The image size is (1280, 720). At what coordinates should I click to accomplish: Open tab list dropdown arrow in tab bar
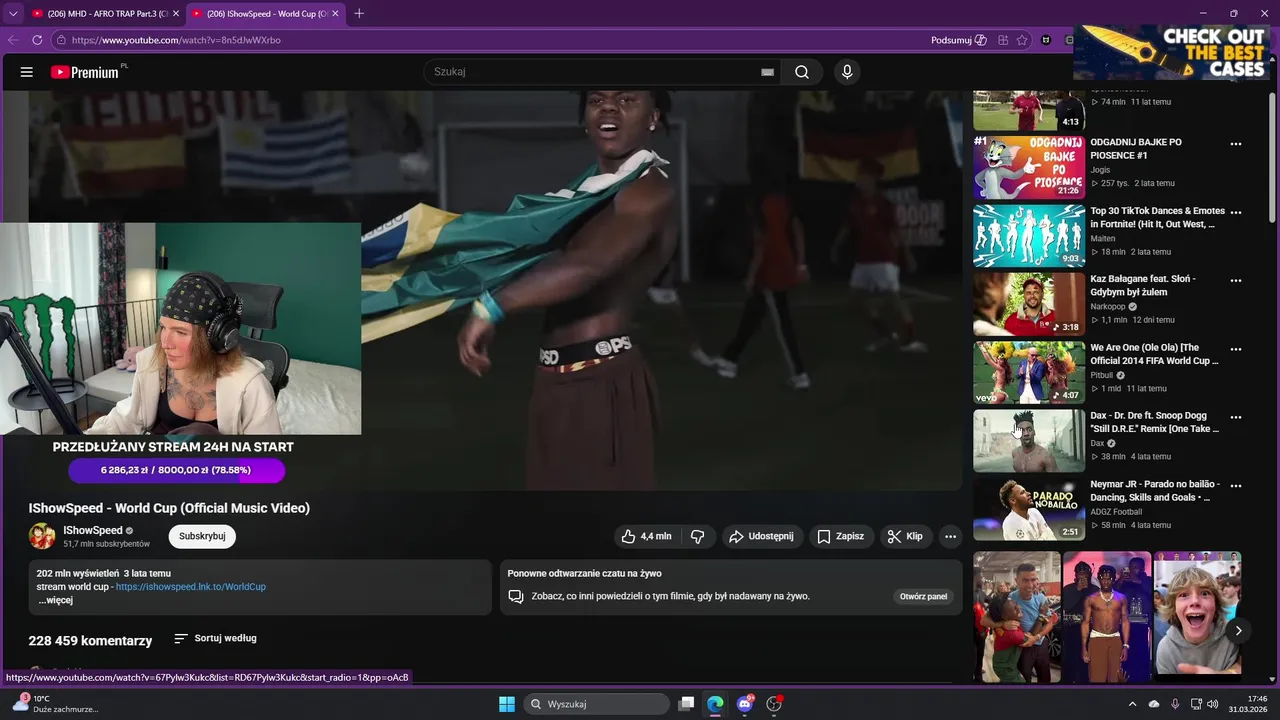tap(13, 13)
